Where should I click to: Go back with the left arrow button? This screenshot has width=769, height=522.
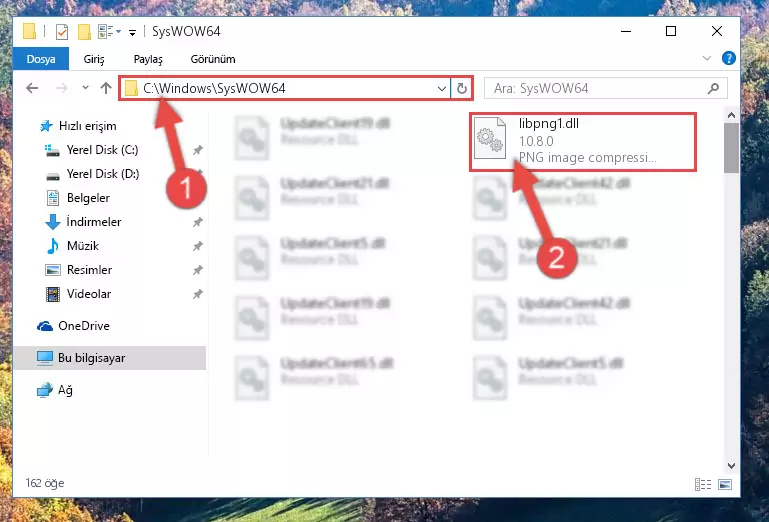point(32,88)
